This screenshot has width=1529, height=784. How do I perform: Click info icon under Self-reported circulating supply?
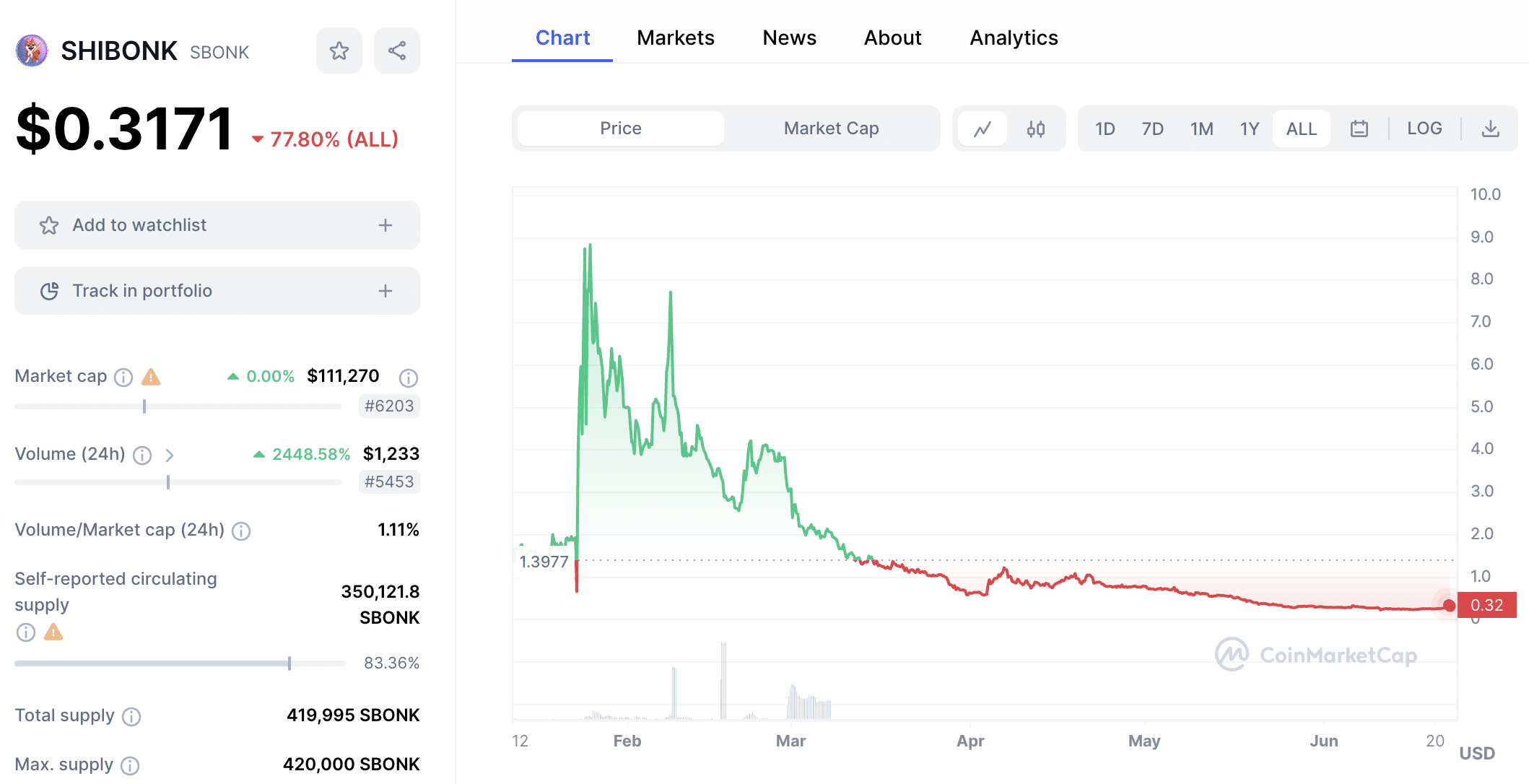pos(26,632)
